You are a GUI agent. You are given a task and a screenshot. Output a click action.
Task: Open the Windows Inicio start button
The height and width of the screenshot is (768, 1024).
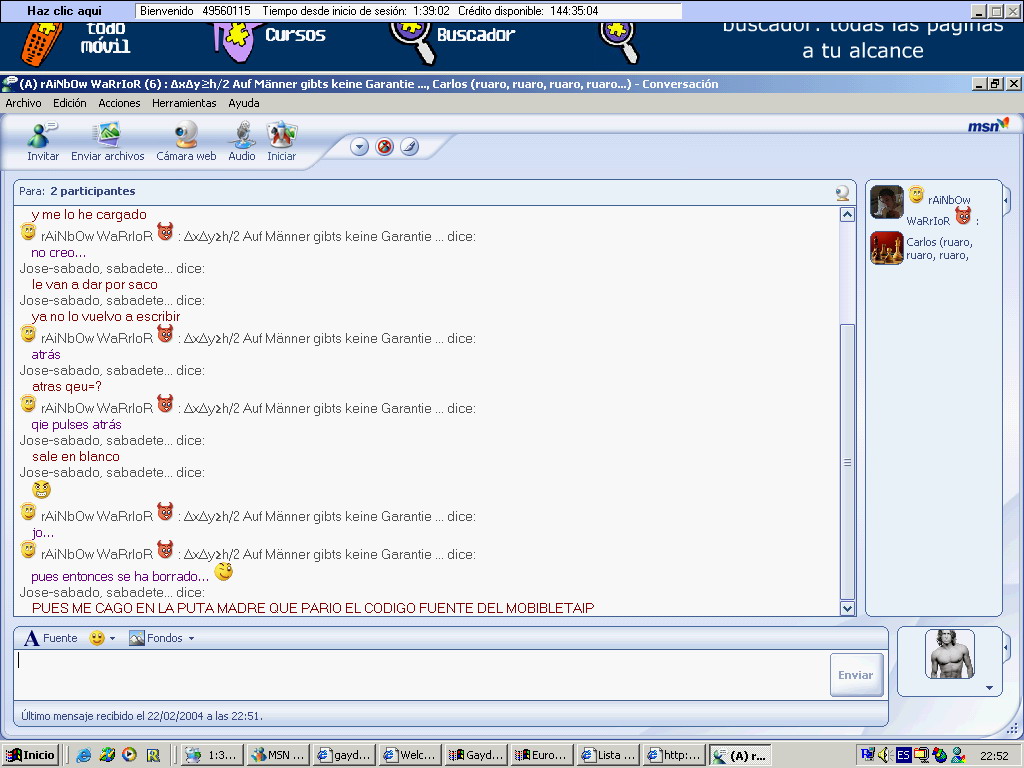(31, 755)
